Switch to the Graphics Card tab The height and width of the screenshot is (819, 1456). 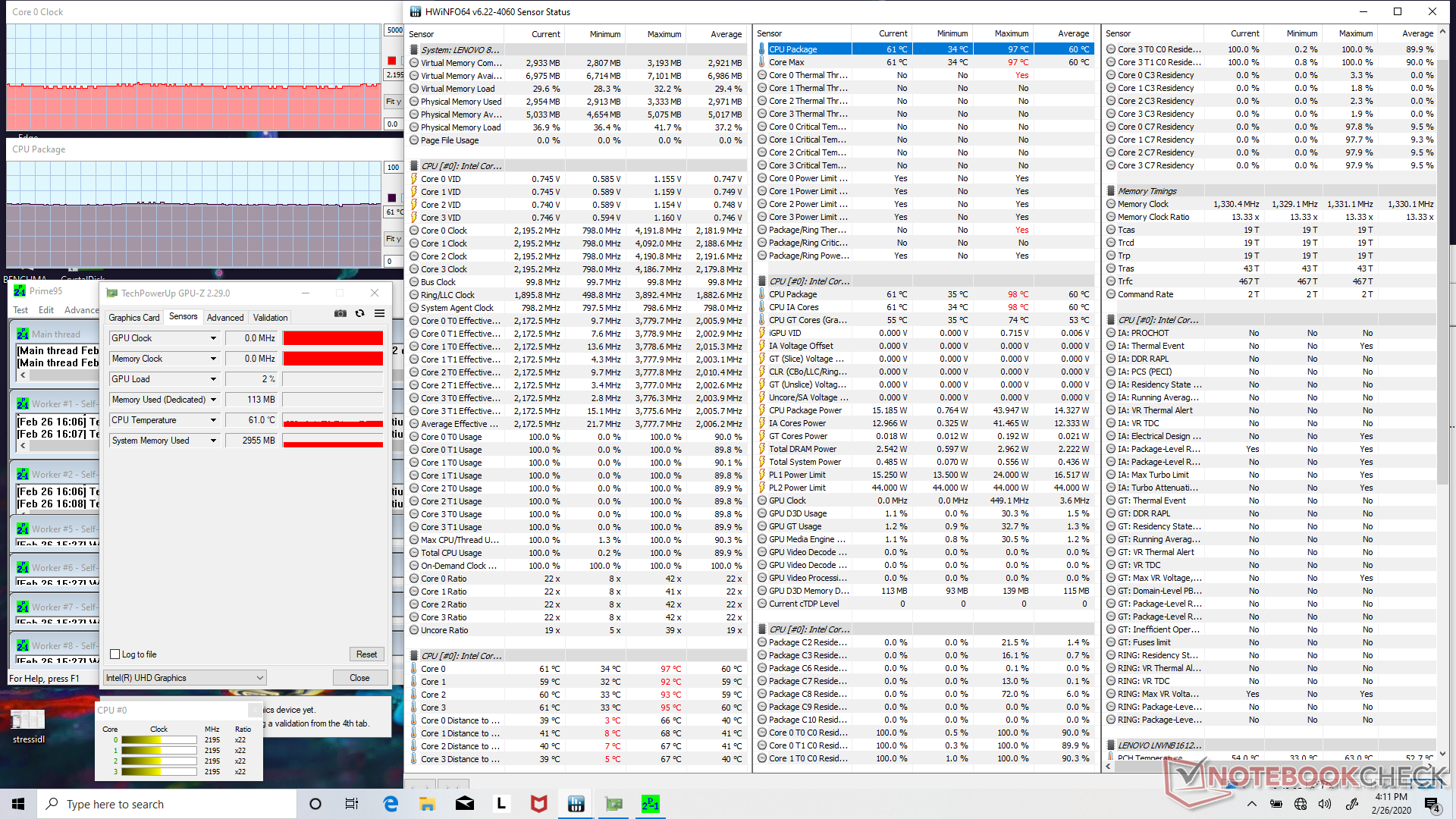point(134,318)
